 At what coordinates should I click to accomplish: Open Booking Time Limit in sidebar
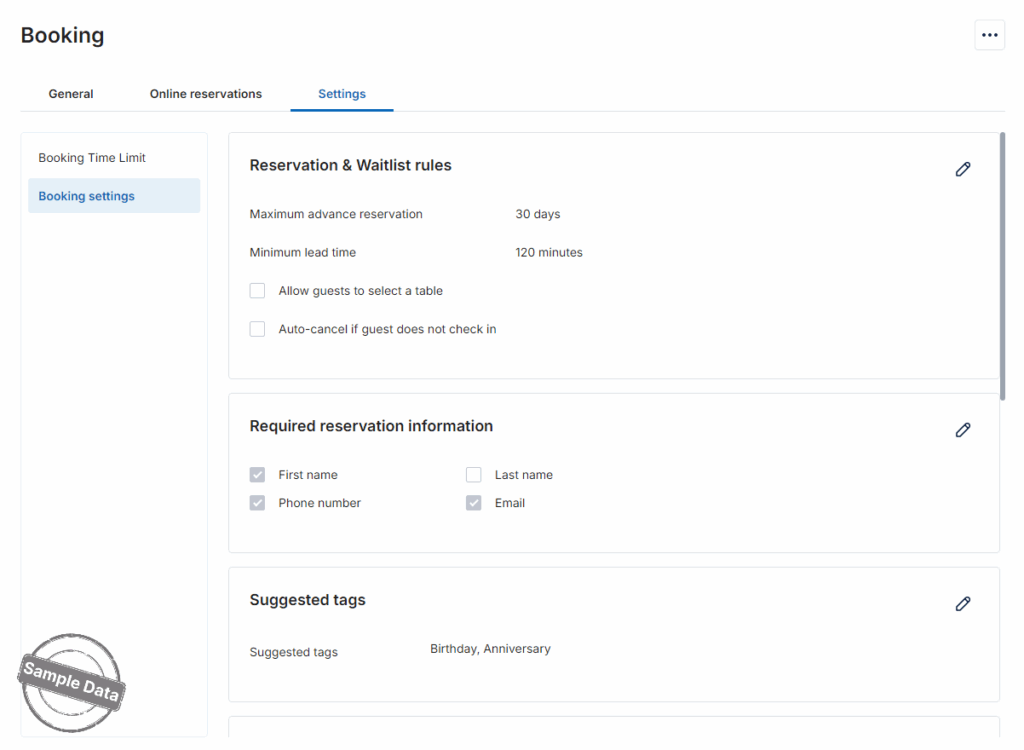(92, 158)
